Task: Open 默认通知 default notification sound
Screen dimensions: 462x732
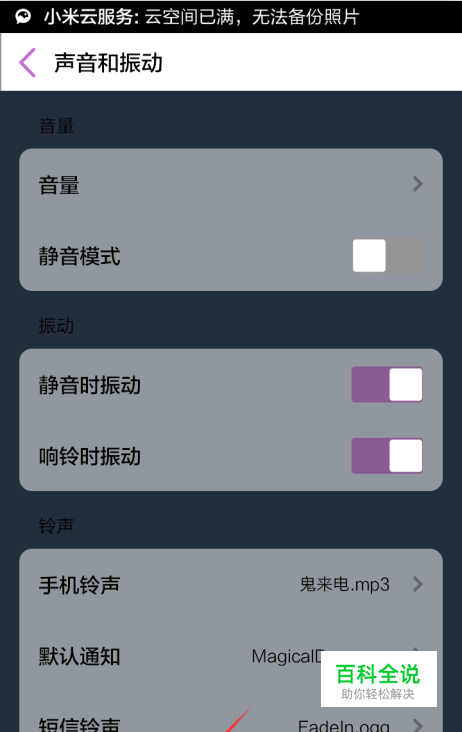Action: [231, 656]
